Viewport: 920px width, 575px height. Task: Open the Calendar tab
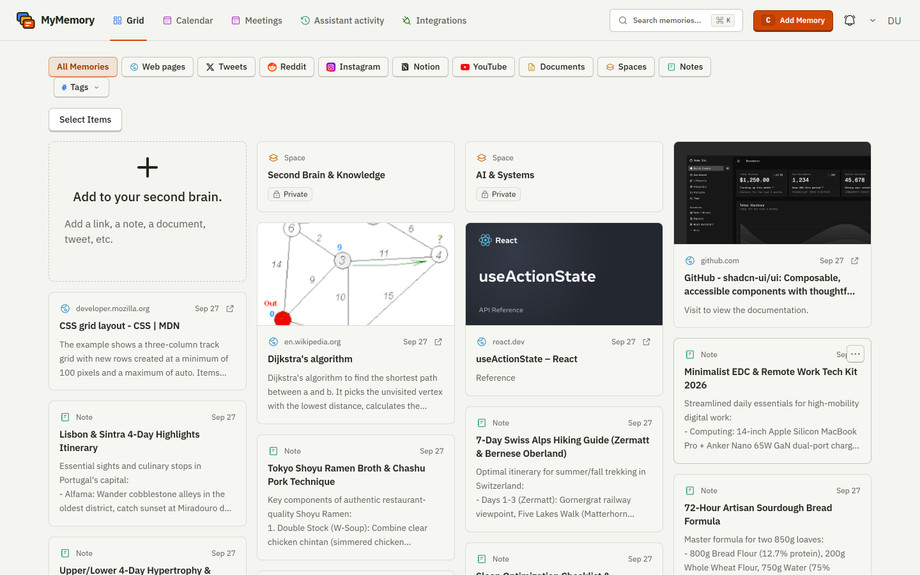coord(188,21)
